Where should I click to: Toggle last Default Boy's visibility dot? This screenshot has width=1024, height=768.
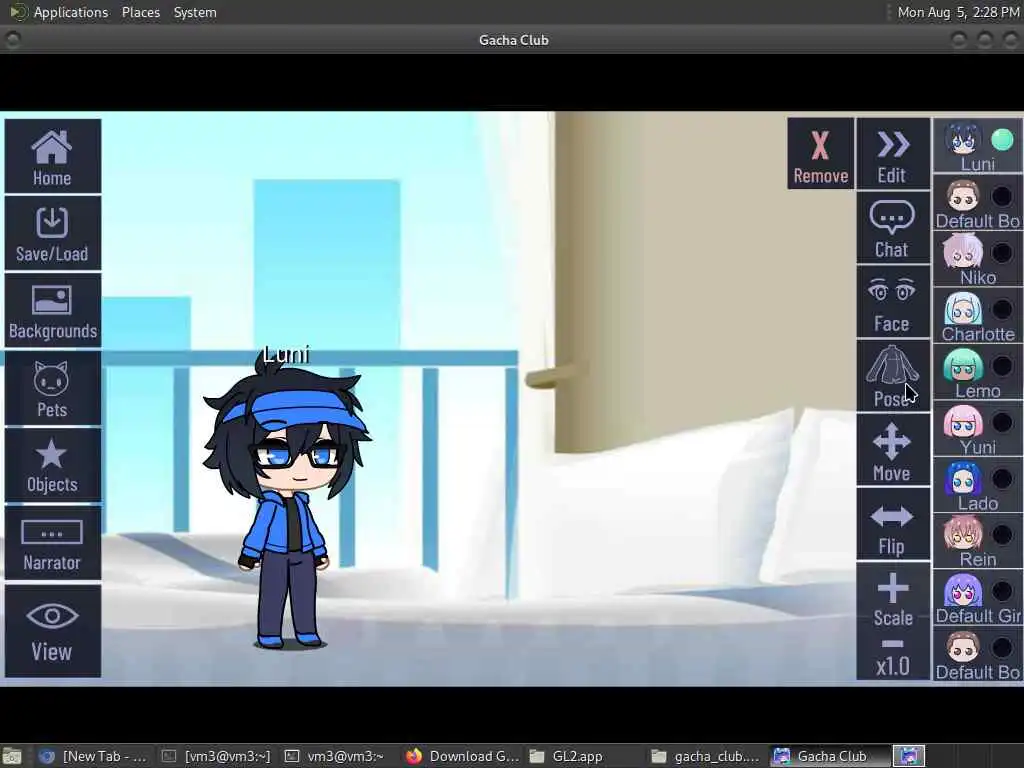1002,648
